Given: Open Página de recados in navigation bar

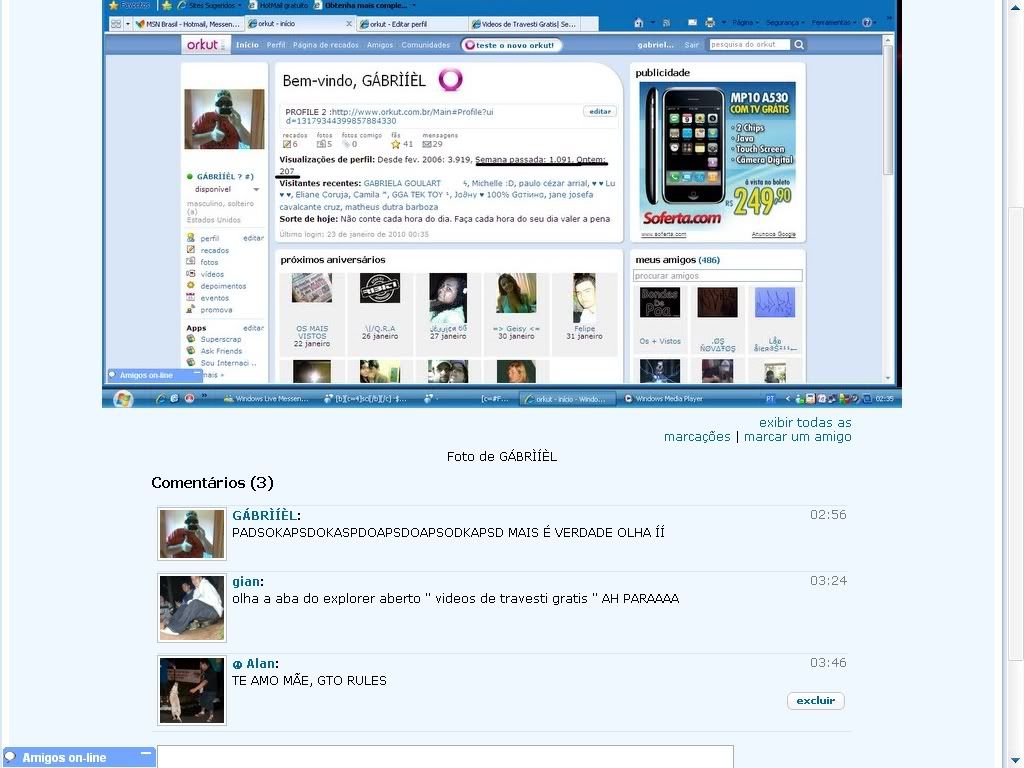Looking at the screenshot, I should point(326,45).
